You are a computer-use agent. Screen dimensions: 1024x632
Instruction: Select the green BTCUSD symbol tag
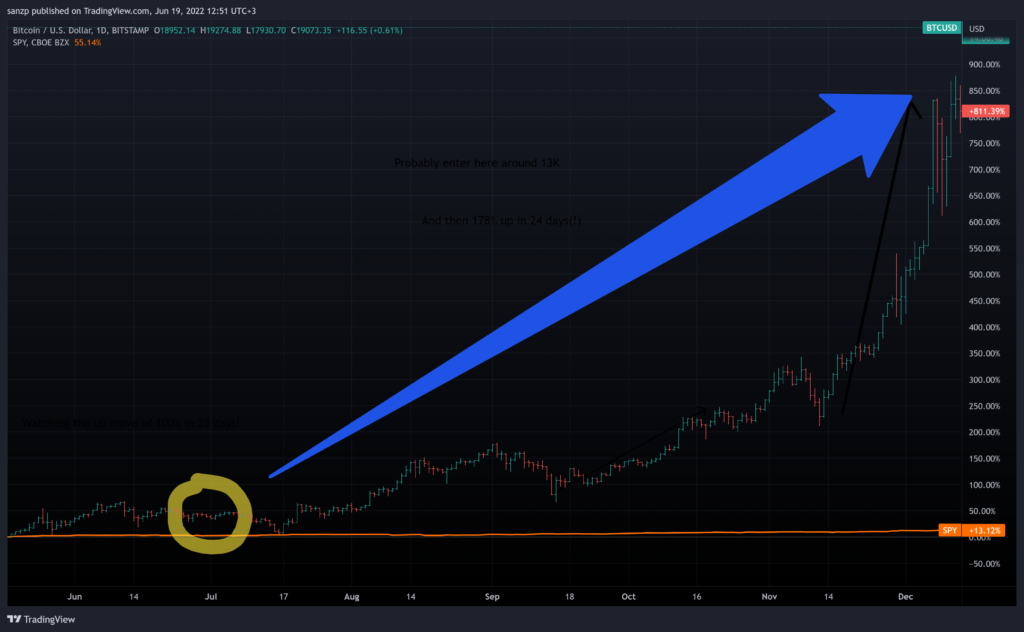point(941,28)
